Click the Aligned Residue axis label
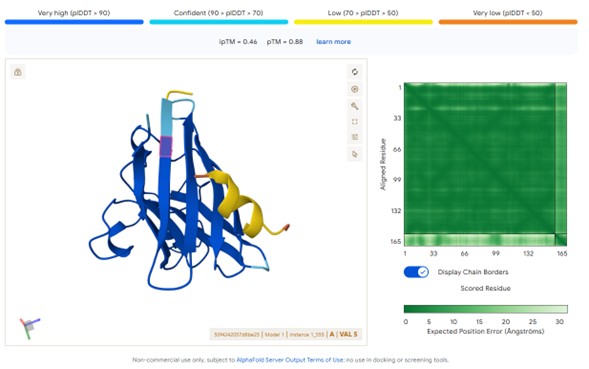 383,164
